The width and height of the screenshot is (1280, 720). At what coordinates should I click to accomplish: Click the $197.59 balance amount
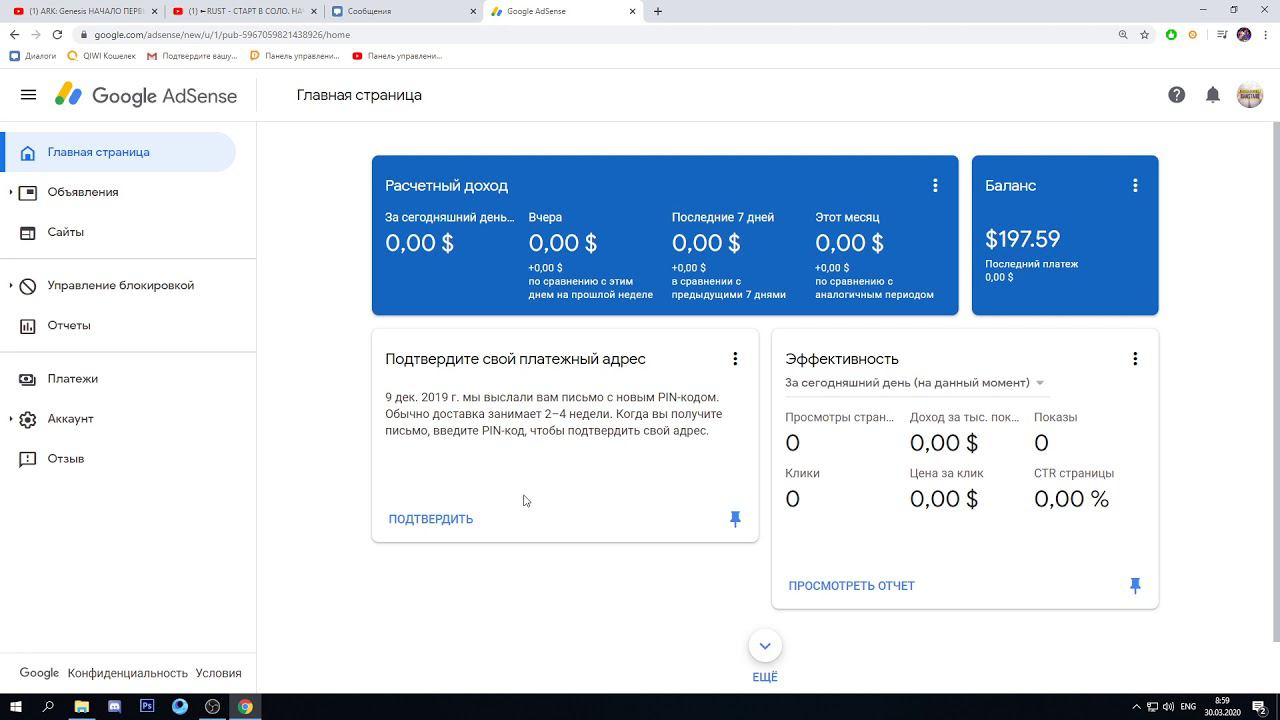[x=1022, y=239]
